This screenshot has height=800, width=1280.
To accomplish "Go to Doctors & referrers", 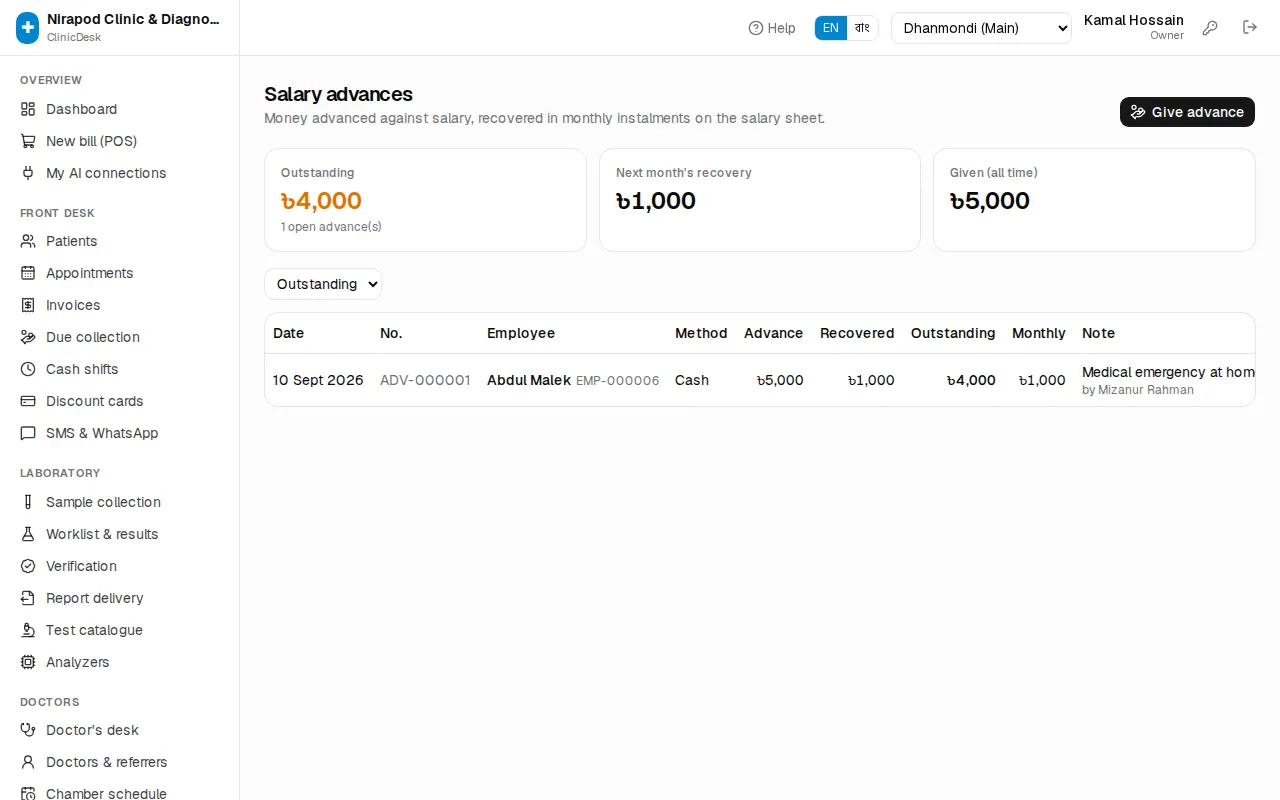I will pyautogui.click(x=120, y=762).
